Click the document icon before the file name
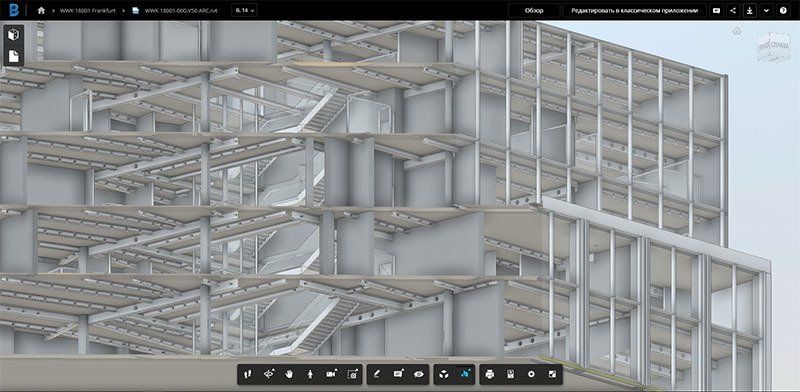This screenshot has width=800, height=392. pos(135,10)
